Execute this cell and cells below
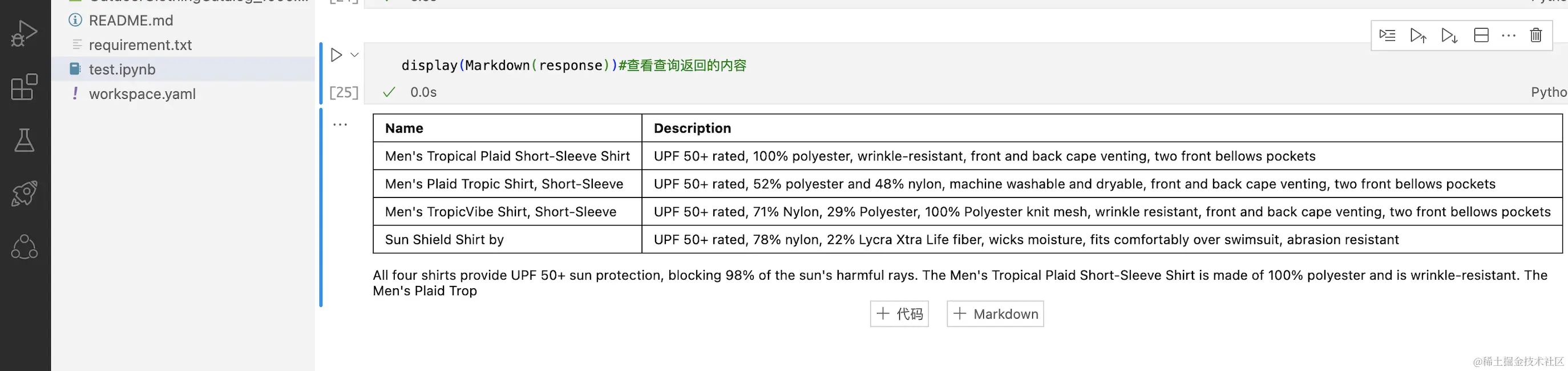Image resolution: width=1568 pixels, height=371 pixels. (1449, 35)
